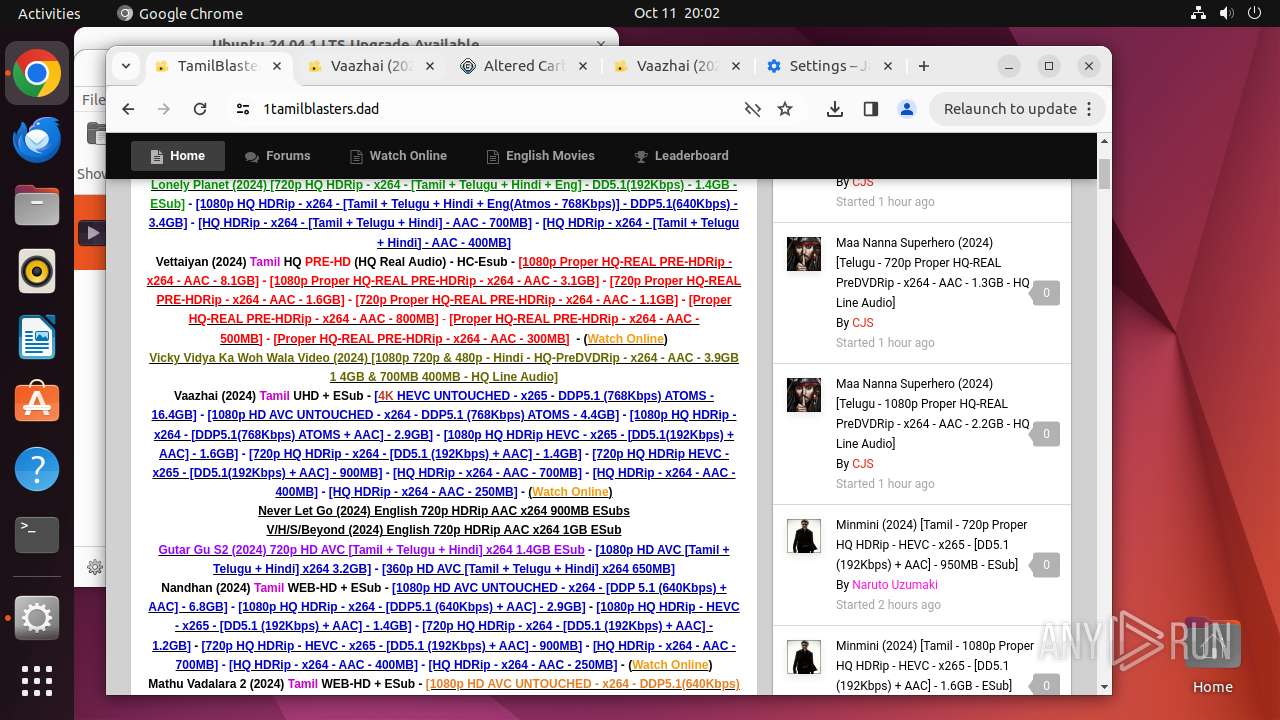Open V/H/S/Beyond (2024) English link
This screenshot has height=720, width=1280.
444,530
